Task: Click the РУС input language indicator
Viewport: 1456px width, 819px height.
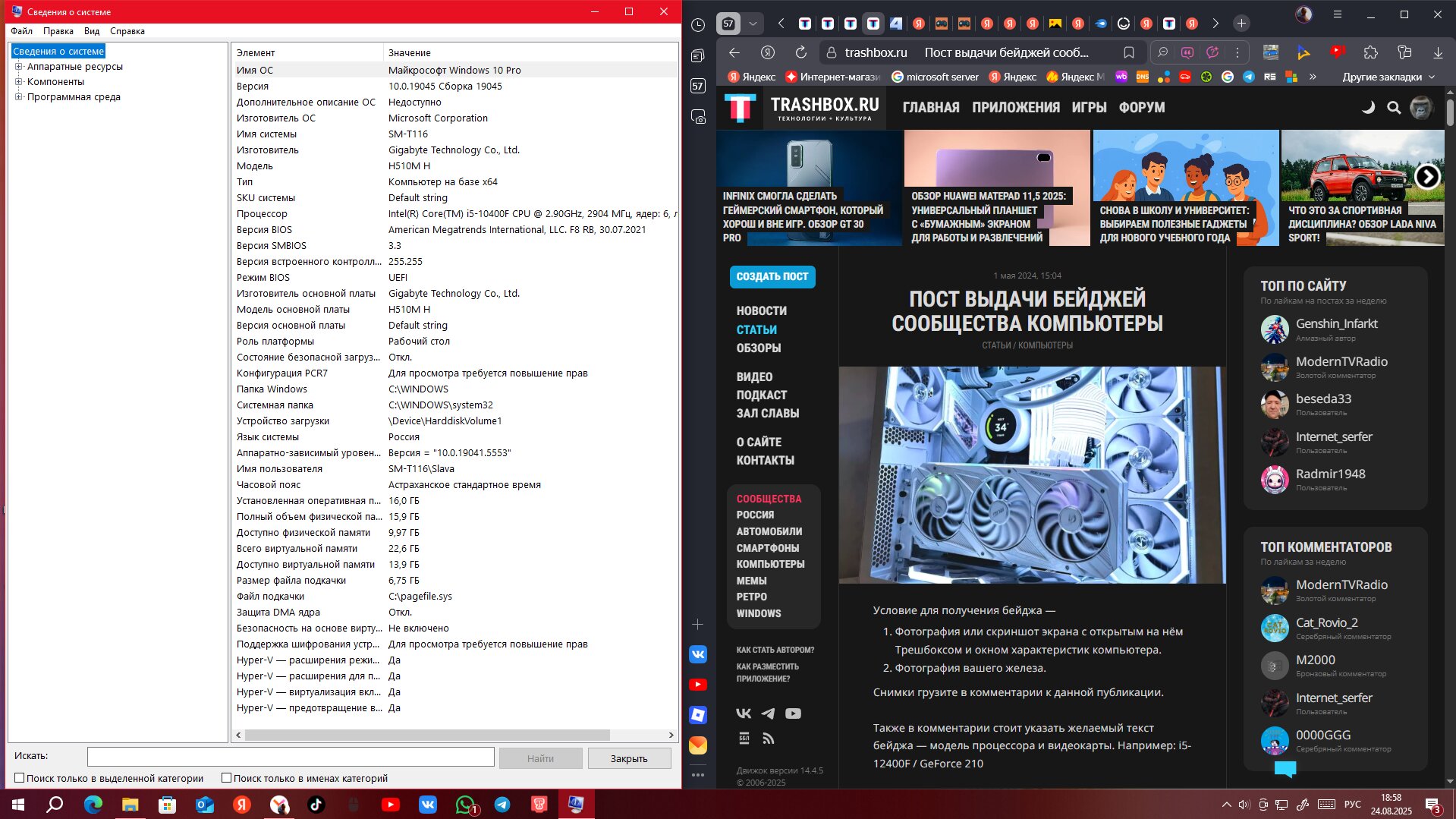Action: coord(1352,805)
